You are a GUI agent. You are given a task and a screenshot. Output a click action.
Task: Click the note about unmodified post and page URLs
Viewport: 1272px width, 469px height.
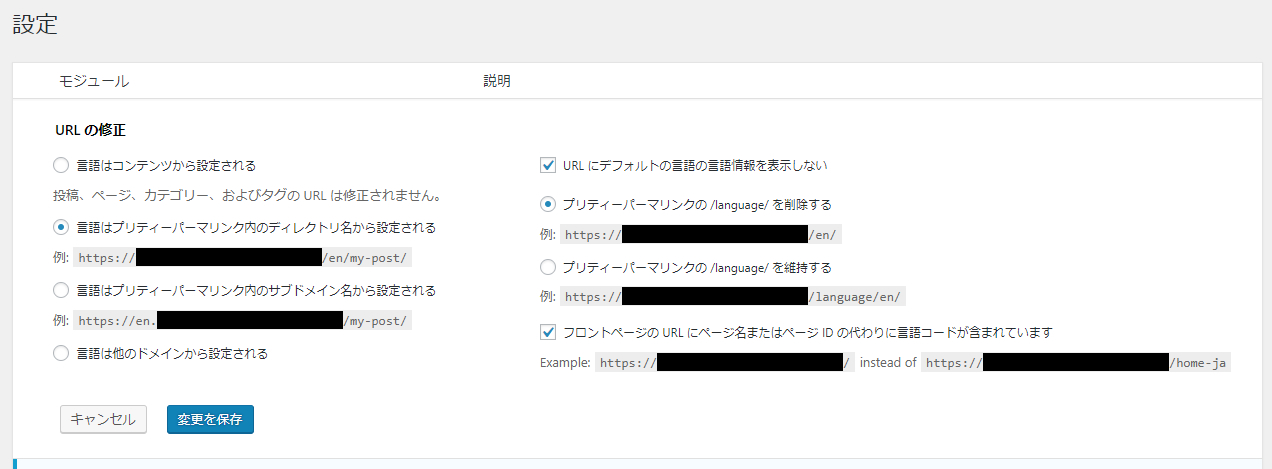click(x=247, y=195)
